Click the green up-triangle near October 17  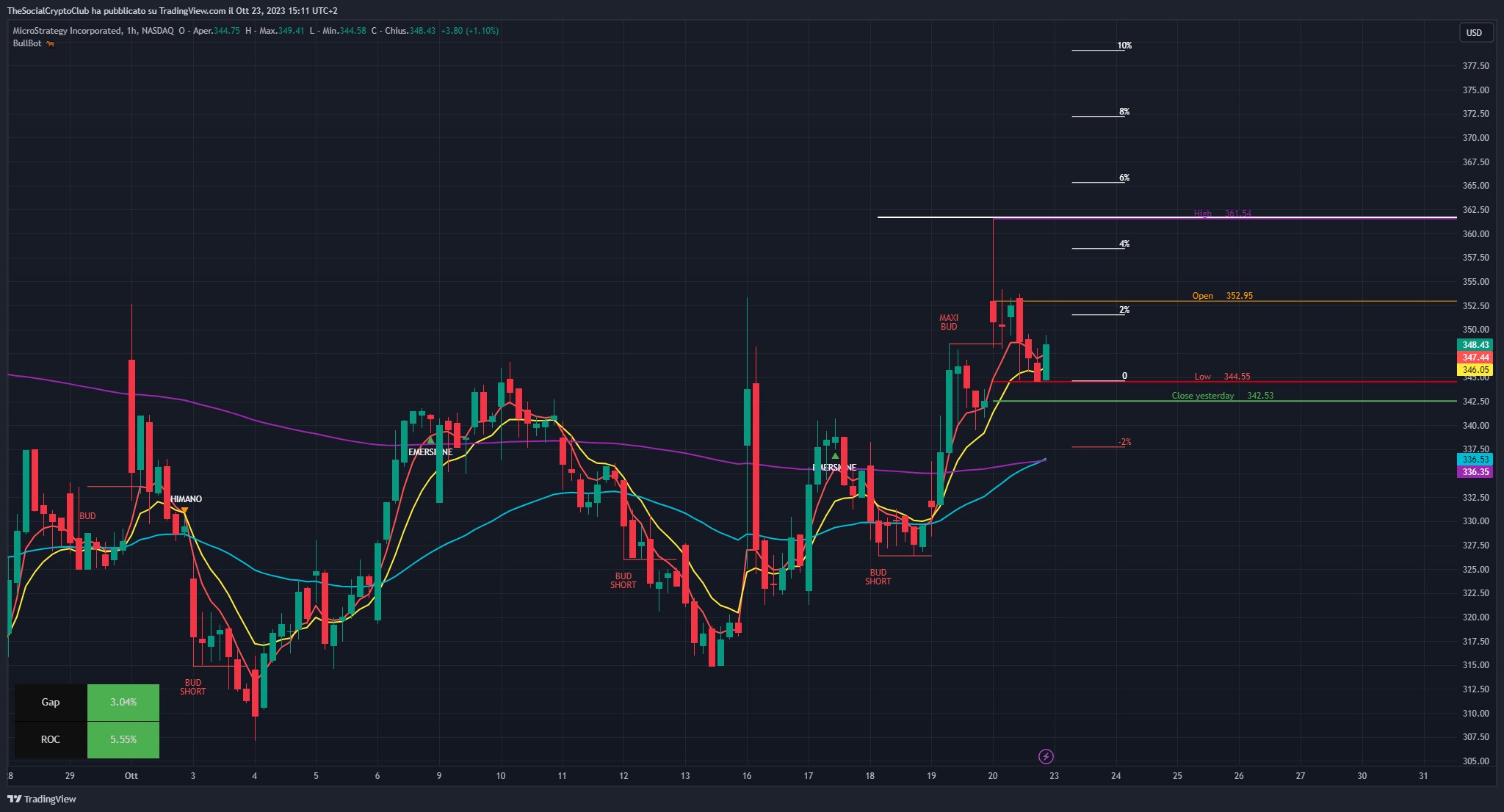pos(835,456)
